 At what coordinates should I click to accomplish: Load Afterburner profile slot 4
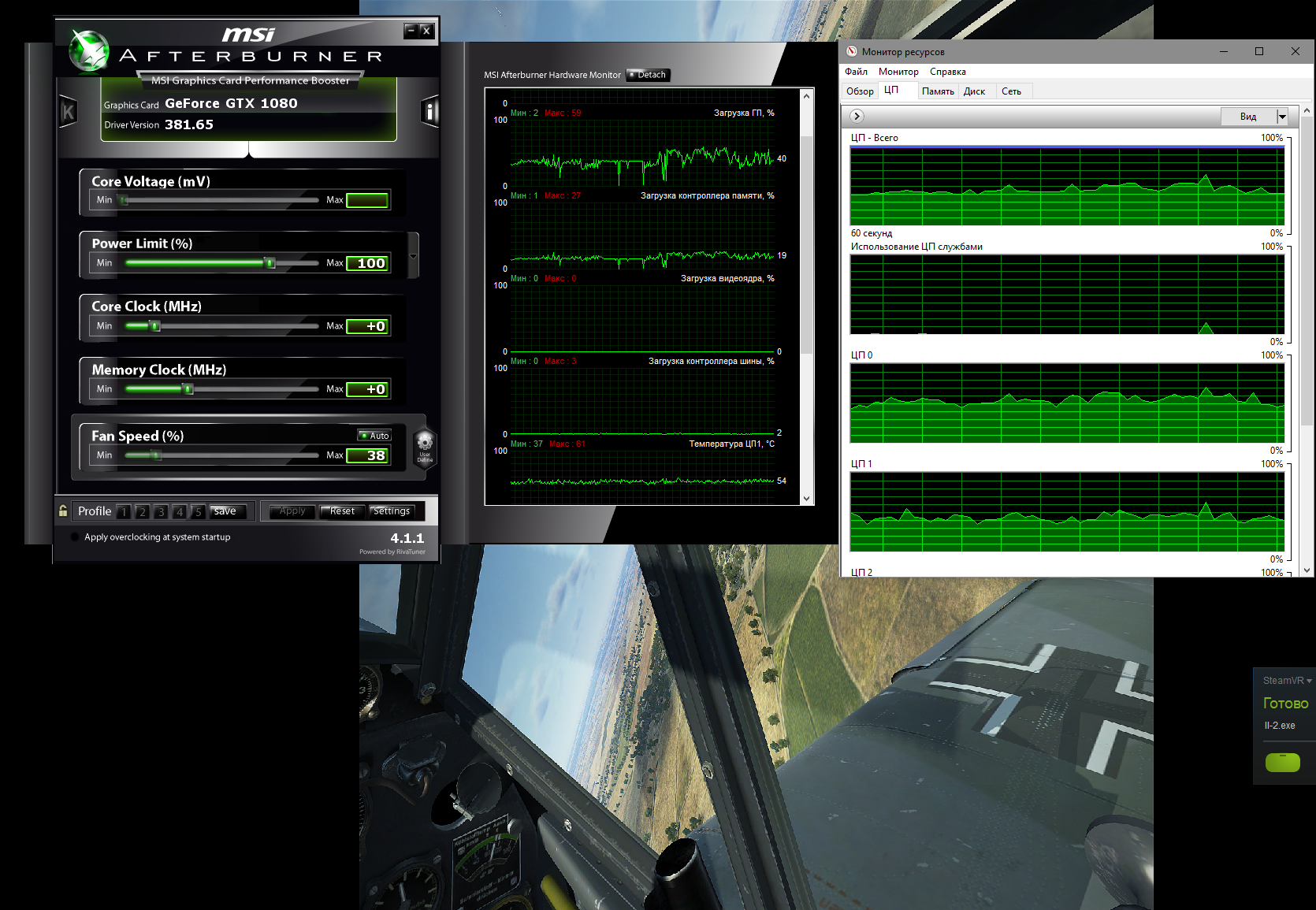(180, 511)
